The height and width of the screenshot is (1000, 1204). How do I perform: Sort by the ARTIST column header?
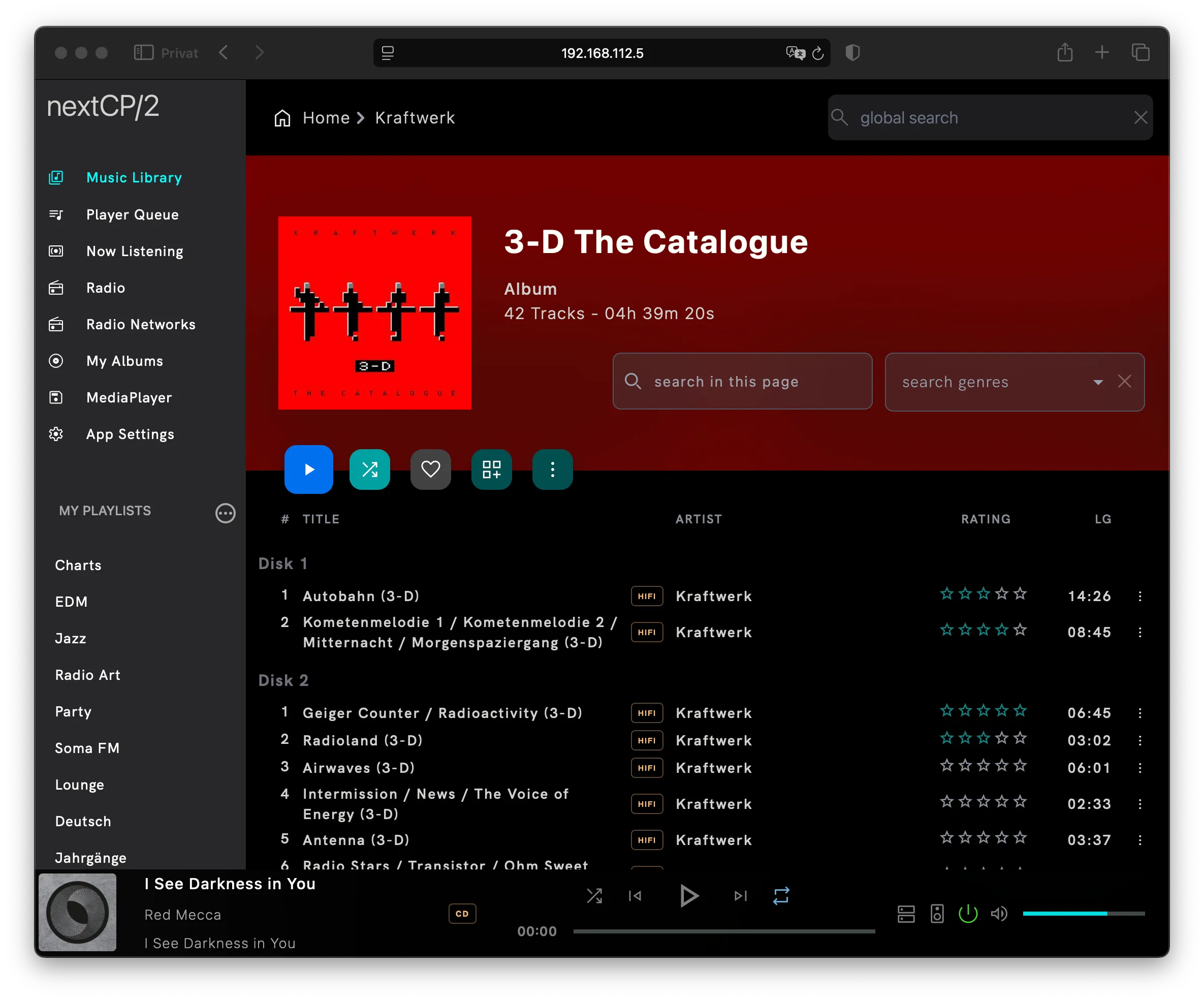699,519
